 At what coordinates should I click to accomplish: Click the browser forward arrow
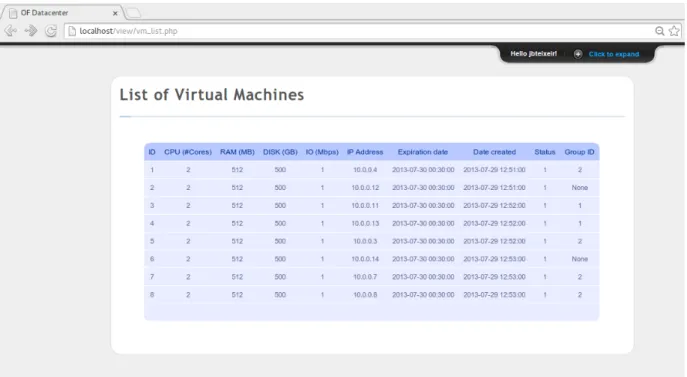coord(31,31)
